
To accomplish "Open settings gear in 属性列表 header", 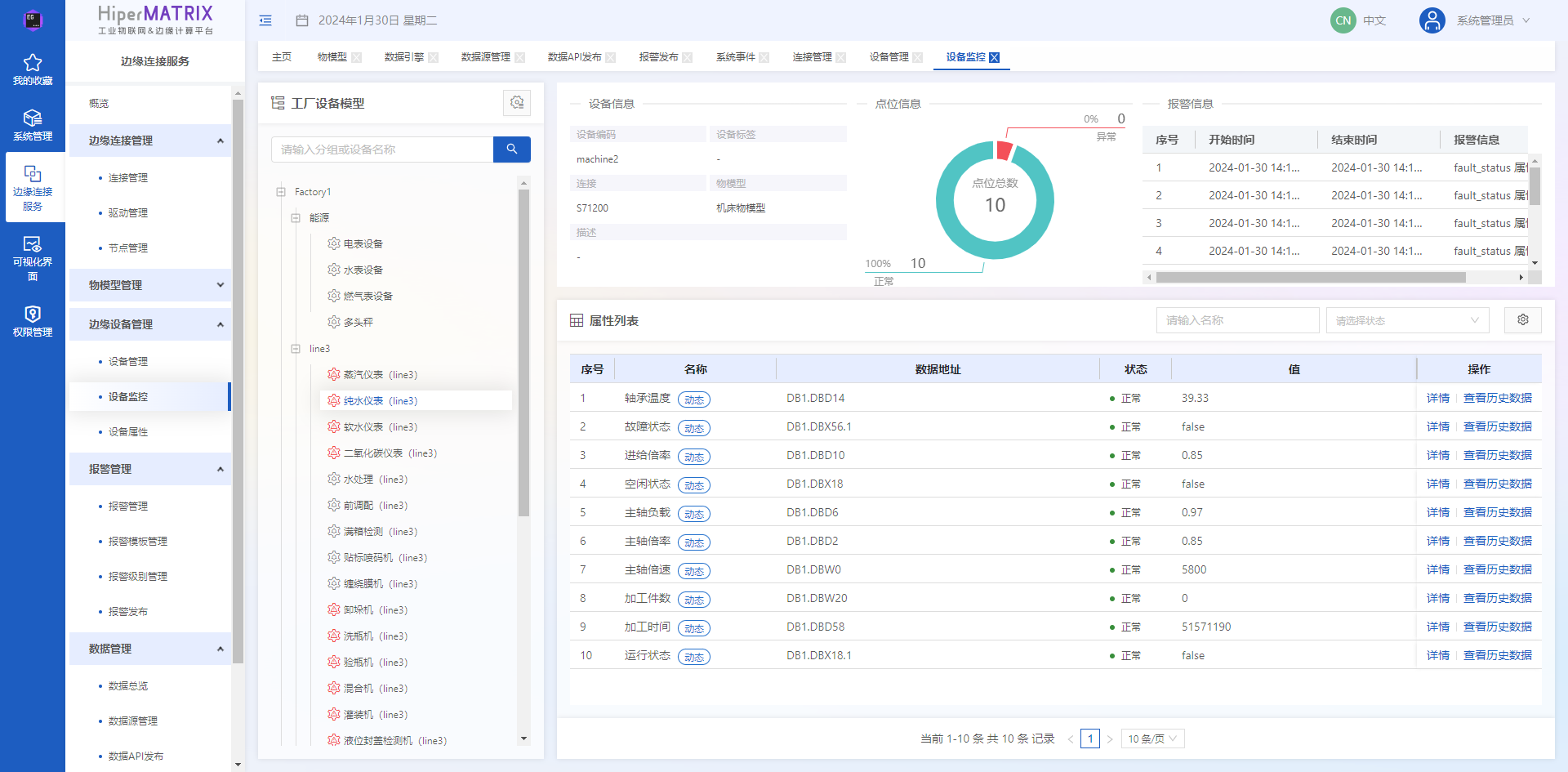I will [1523, 320].
